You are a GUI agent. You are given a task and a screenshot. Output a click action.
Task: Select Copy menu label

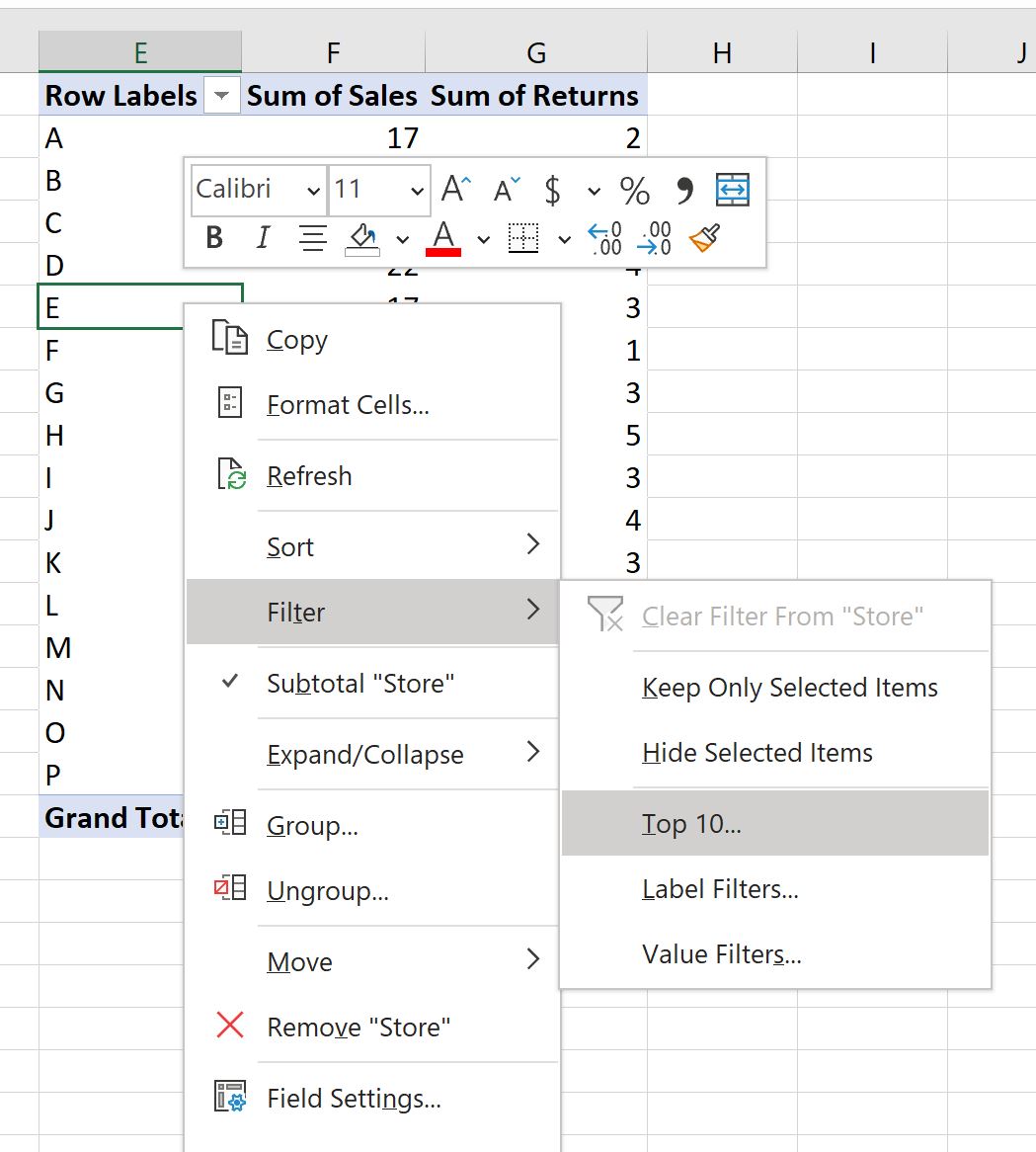point(296,340)
